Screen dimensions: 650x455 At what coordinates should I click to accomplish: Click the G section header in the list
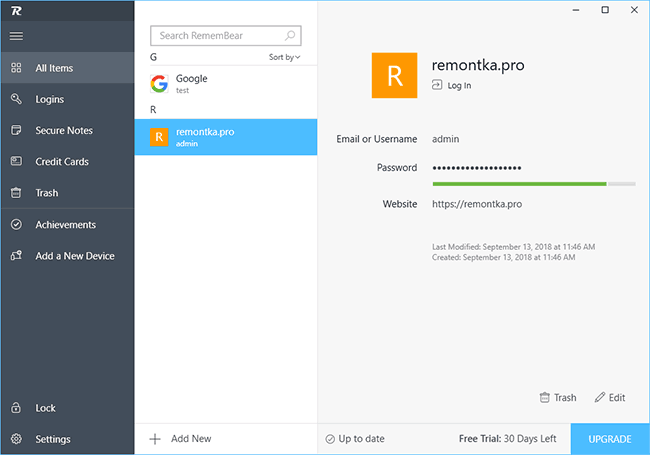click(x=153, y=57)
